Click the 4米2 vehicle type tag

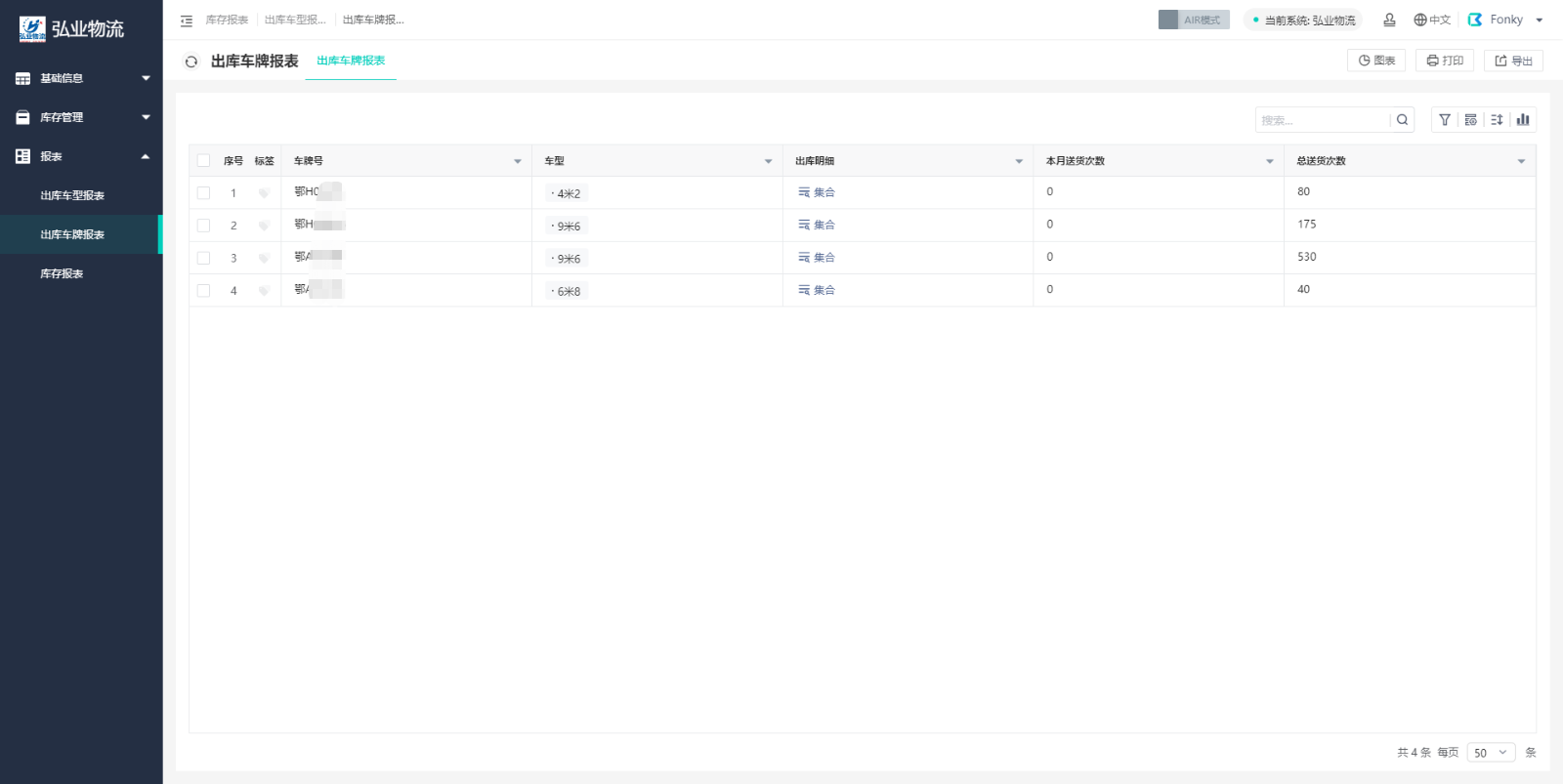(566, 193)
